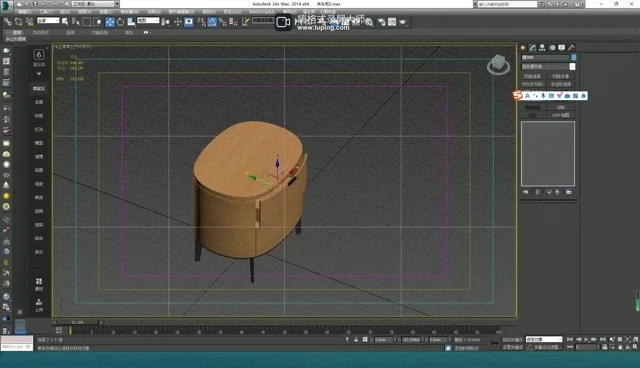Expand the selection filter dropdown in toolbar
640x368 pixels.
coord(48,20)
